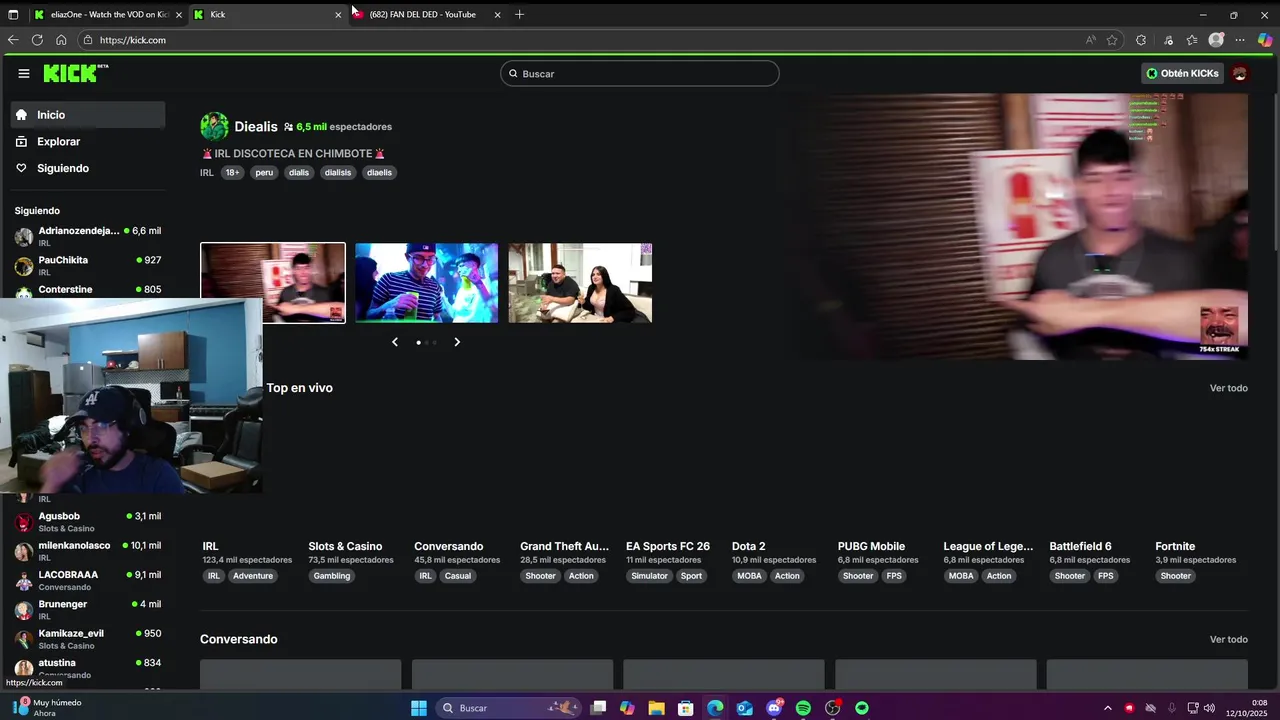Open the Favorites list icon in toolbar

1192,40
